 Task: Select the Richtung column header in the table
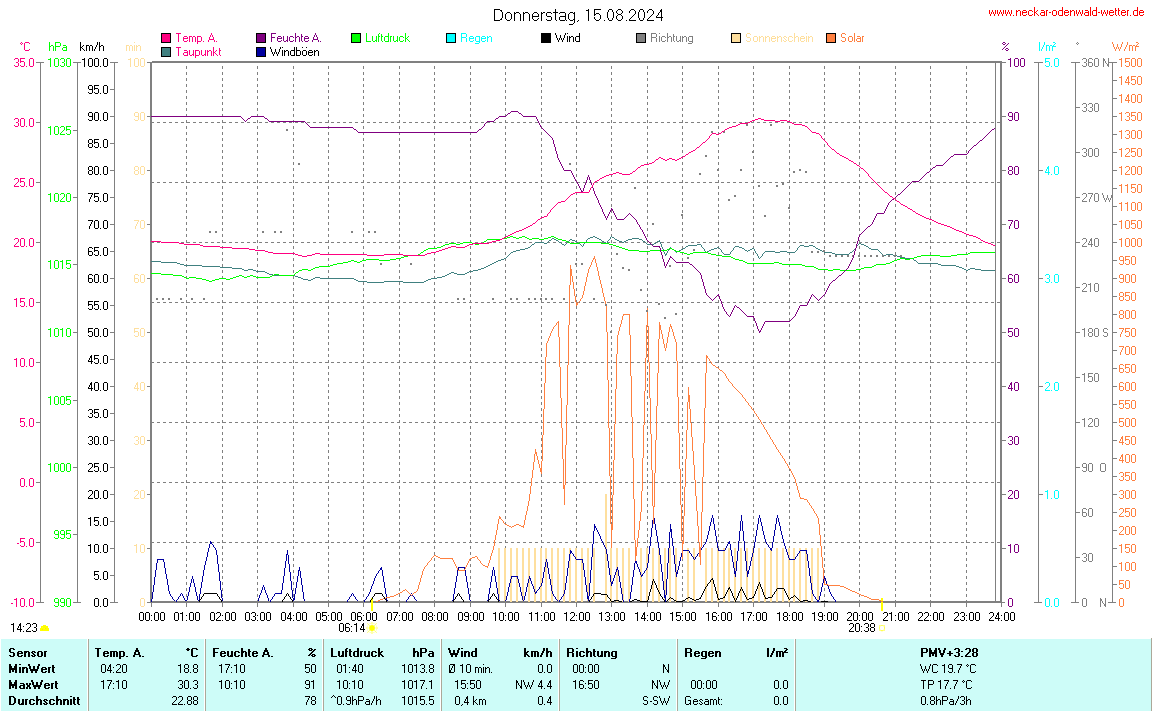pyautogui.click(x=592, y=652)
